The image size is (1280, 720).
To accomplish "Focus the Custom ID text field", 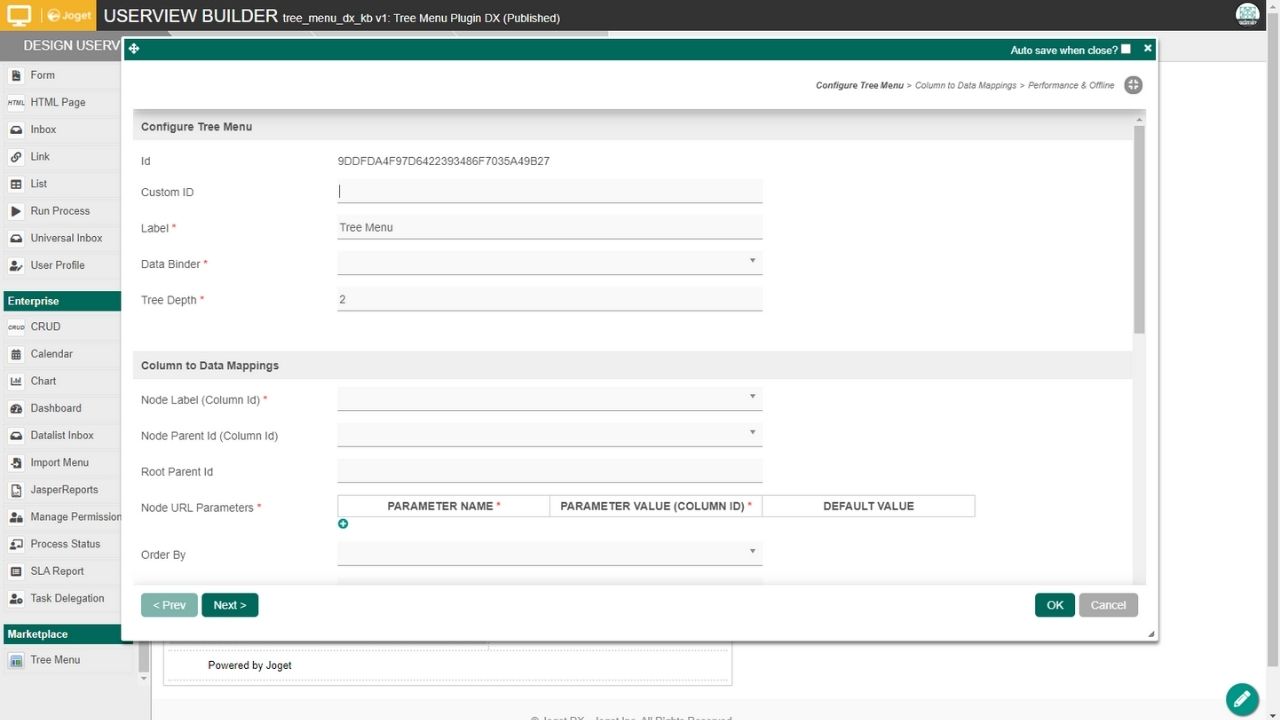I will click(550, 191).
